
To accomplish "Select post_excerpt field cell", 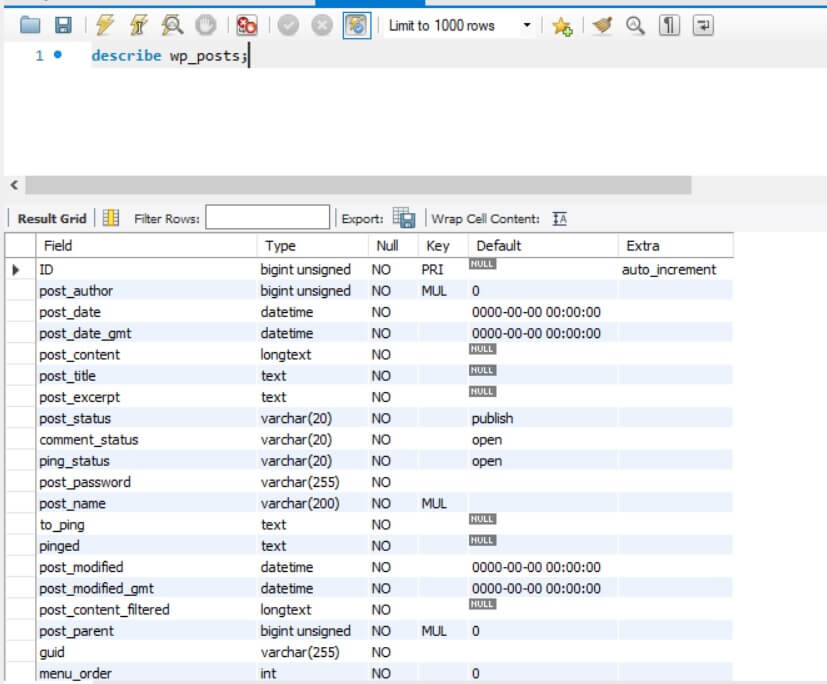I will click(x=147, y=397).
